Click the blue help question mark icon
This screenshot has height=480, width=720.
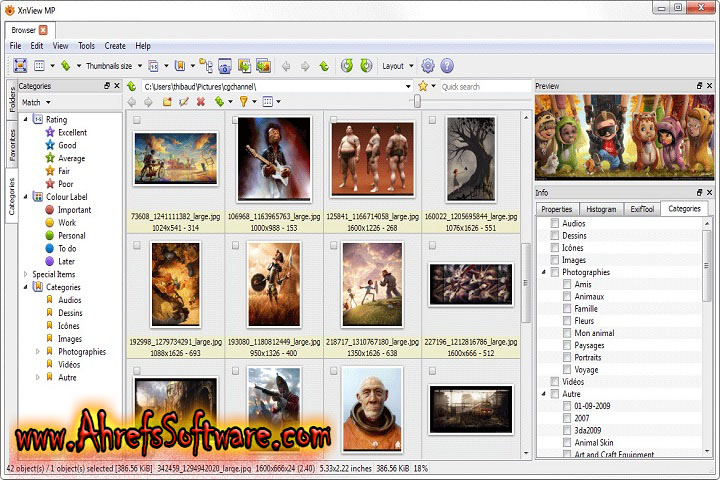(x=447, y=66)
